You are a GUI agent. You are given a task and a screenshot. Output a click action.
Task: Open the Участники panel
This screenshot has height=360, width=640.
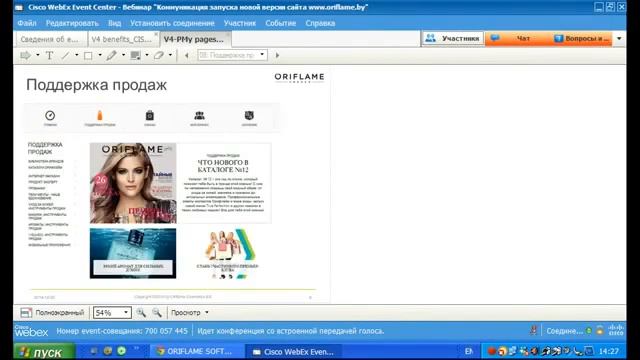click(453, 38)
